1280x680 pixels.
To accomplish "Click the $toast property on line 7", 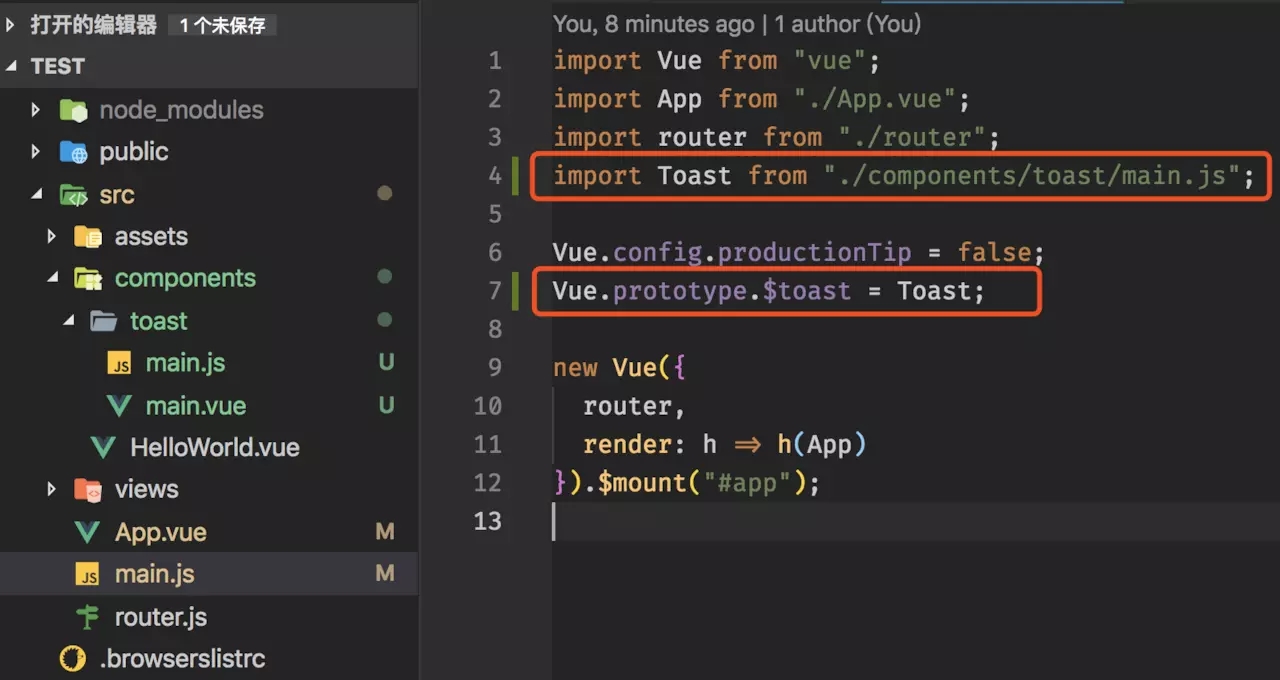I will (x=806, y=291).
